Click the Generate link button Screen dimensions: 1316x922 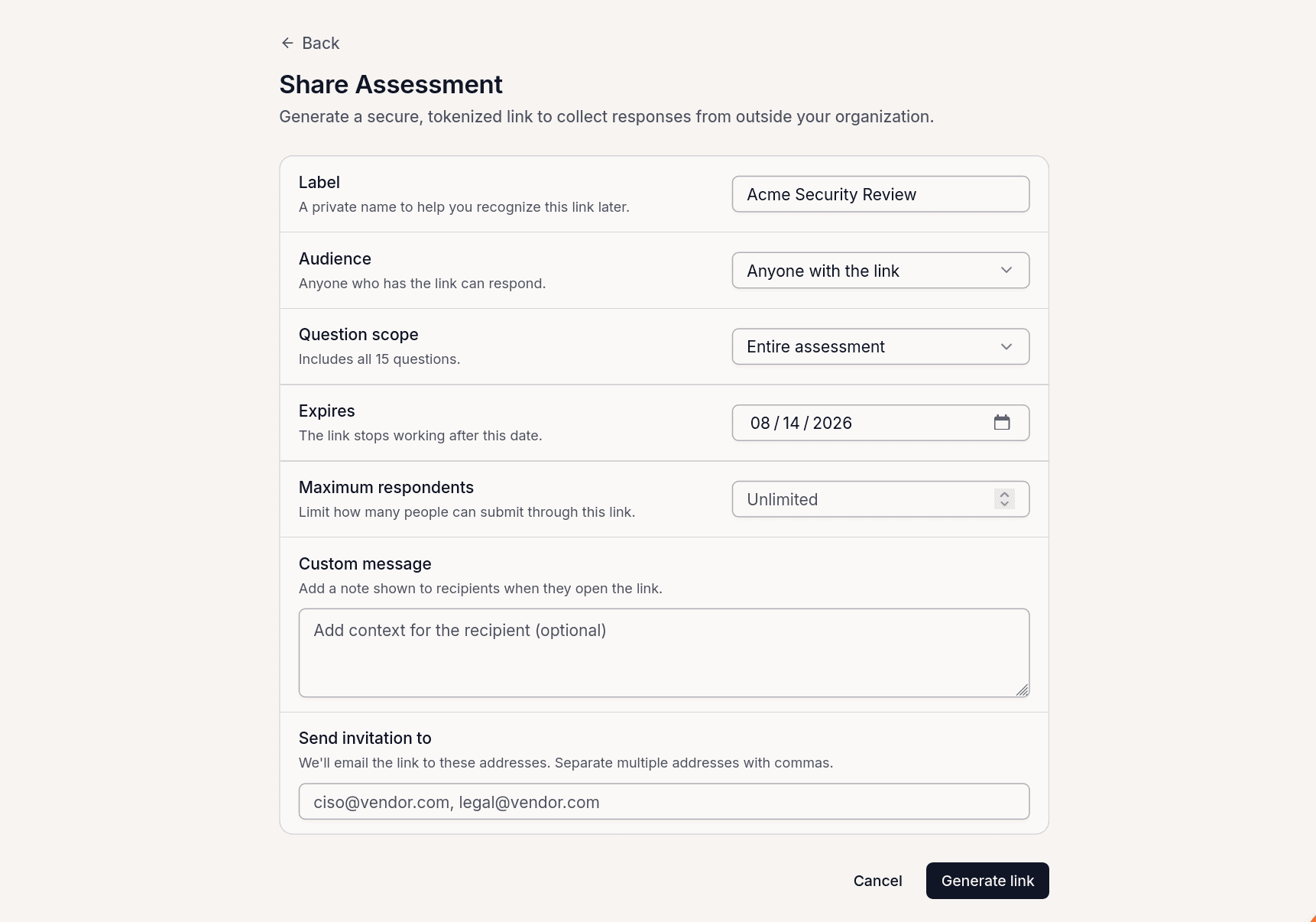987,881
